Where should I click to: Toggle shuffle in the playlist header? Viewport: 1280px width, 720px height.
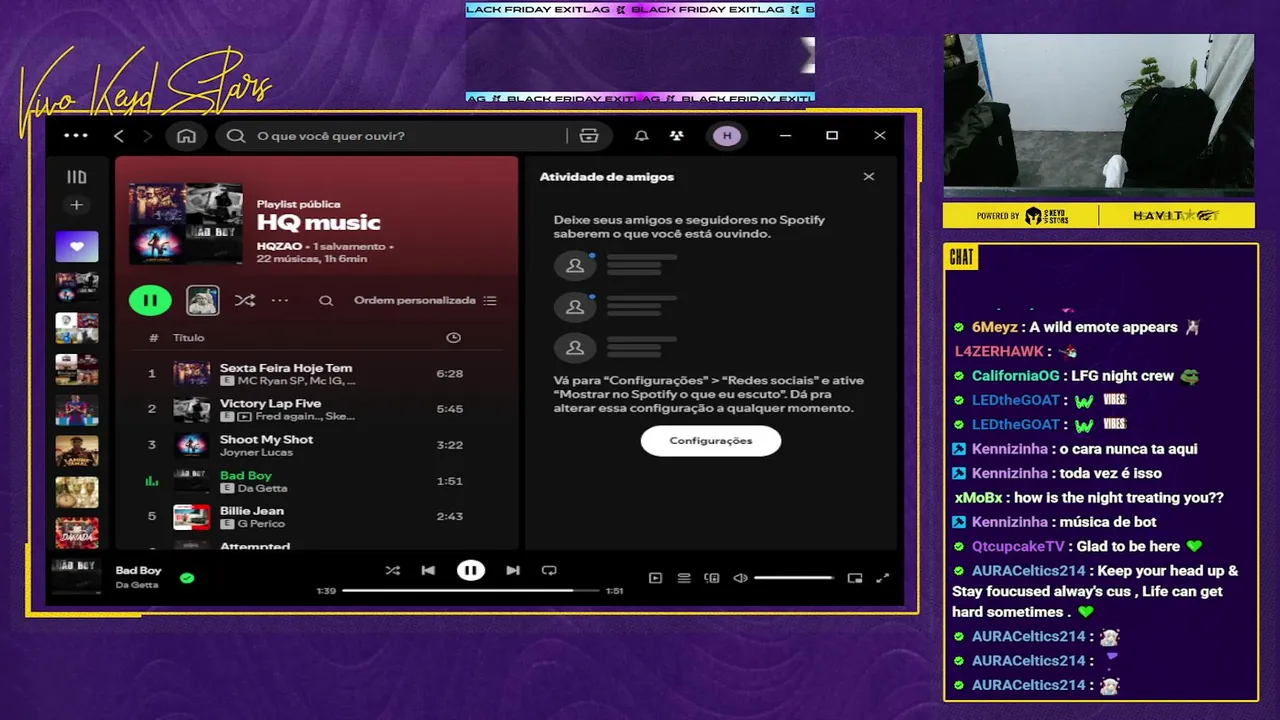click(x=244, y=300)
